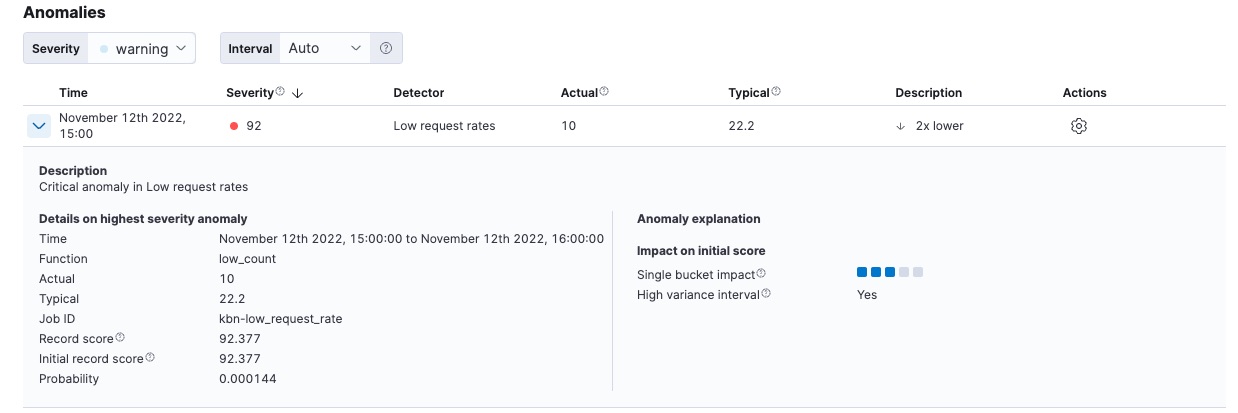Click the Initial record score info icon
The width and height of the screenshot is (1238, 413).
[150, 358]
